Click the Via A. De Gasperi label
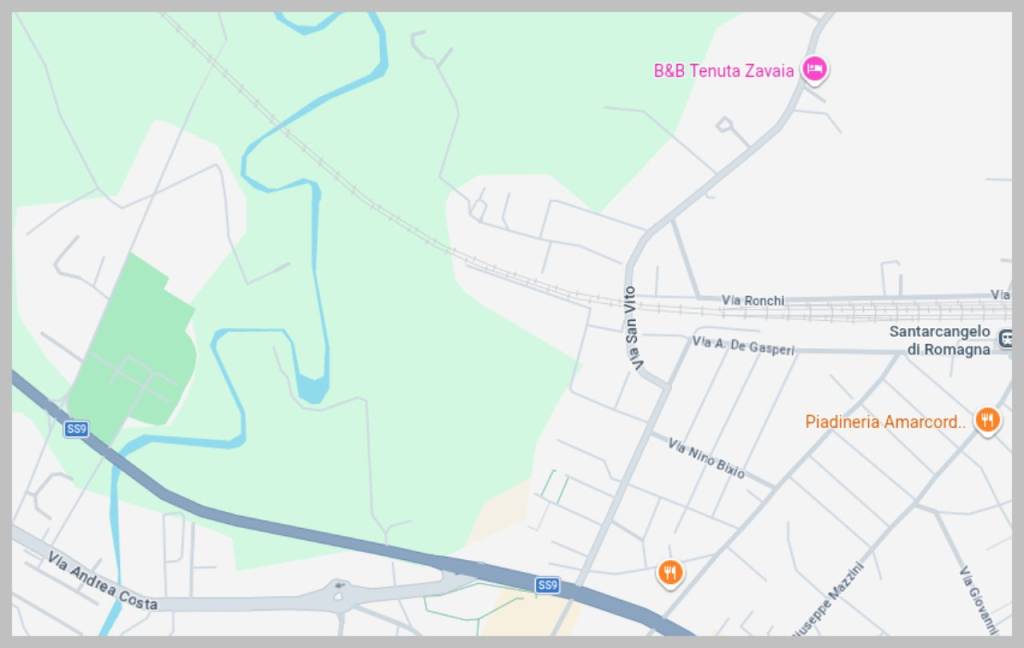1024x648 pixels. pos(743,346)
